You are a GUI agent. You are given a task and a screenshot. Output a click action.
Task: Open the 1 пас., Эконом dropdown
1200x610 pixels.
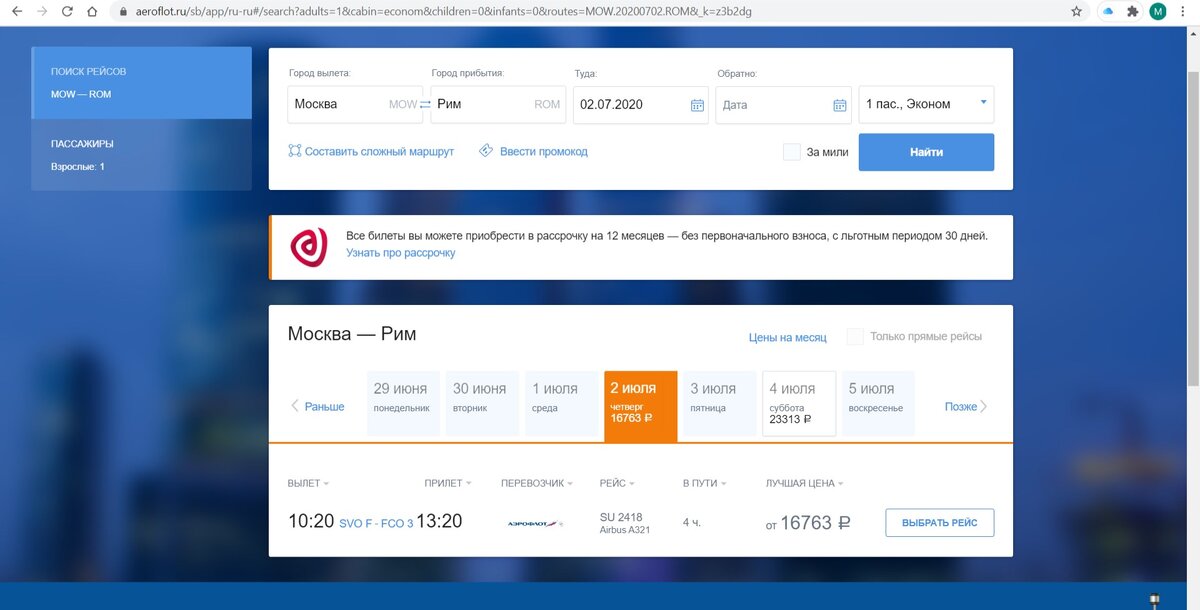(927, 104)
